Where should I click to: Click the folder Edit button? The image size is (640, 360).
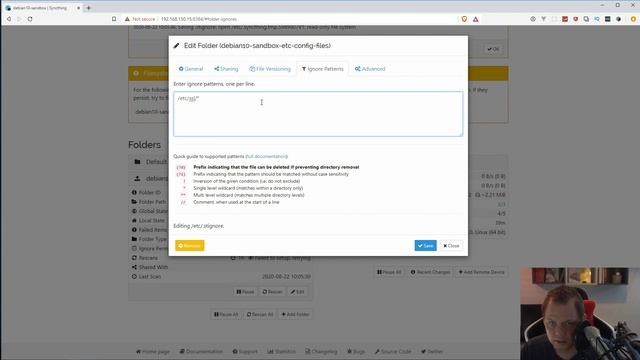pyautogui.click(x=298, y=292)
